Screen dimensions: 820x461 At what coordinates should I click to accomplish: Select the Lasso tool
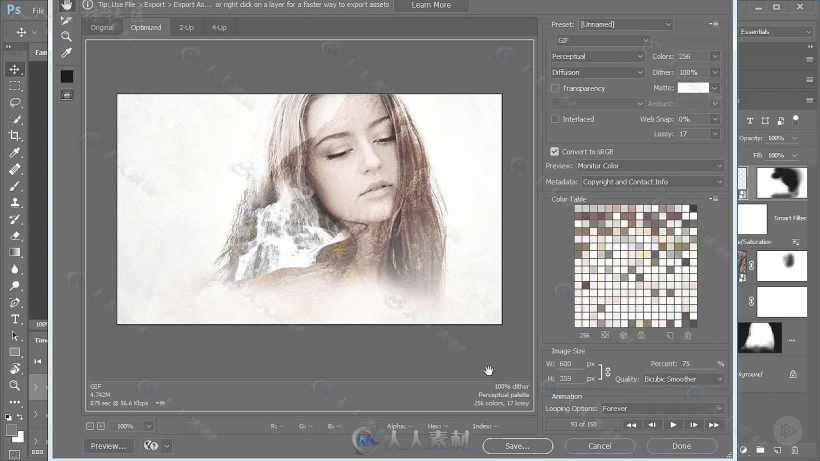[15, 102]
